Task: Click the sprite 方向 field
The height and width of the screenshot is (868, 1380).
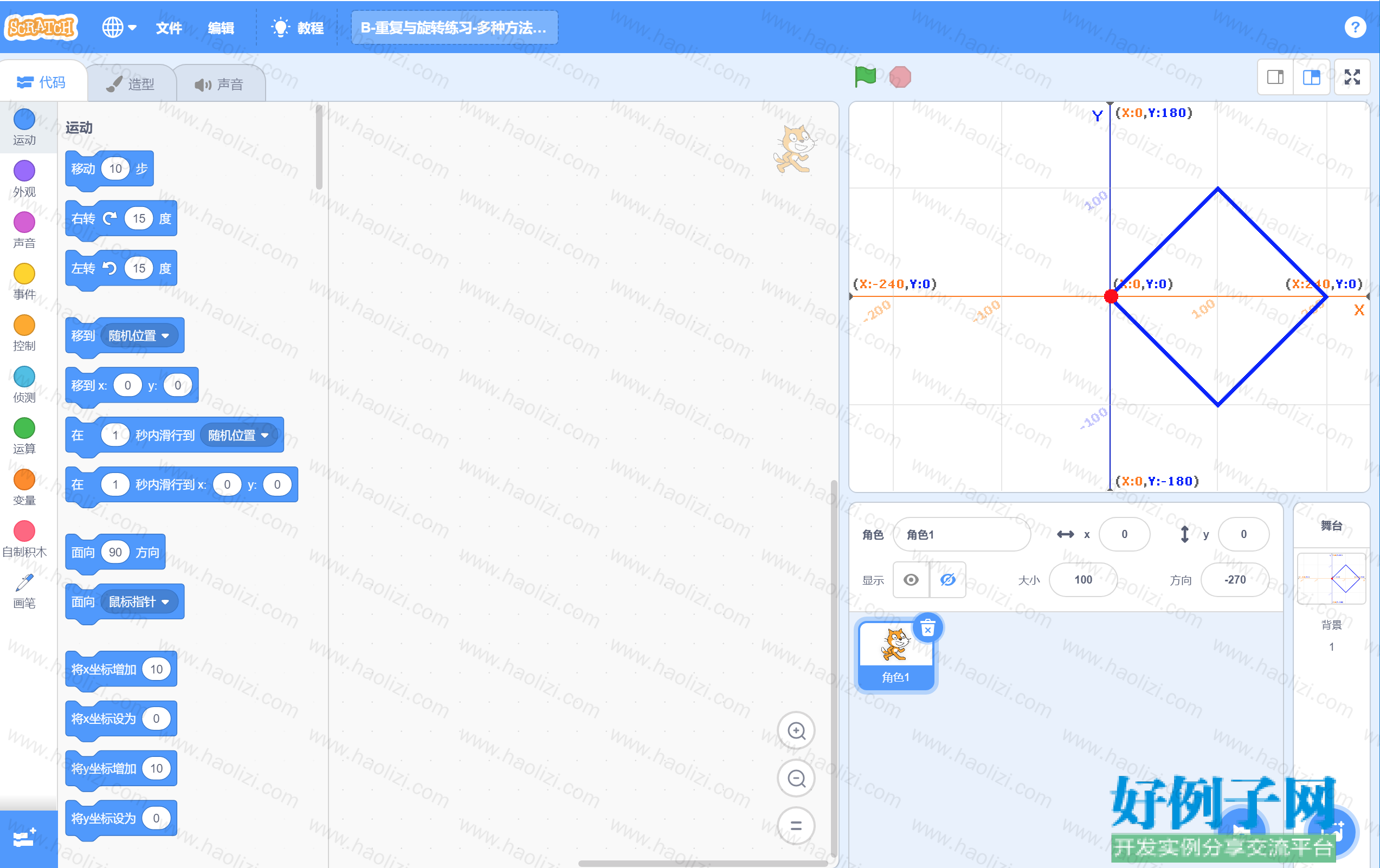Action: coord(1235,580)
